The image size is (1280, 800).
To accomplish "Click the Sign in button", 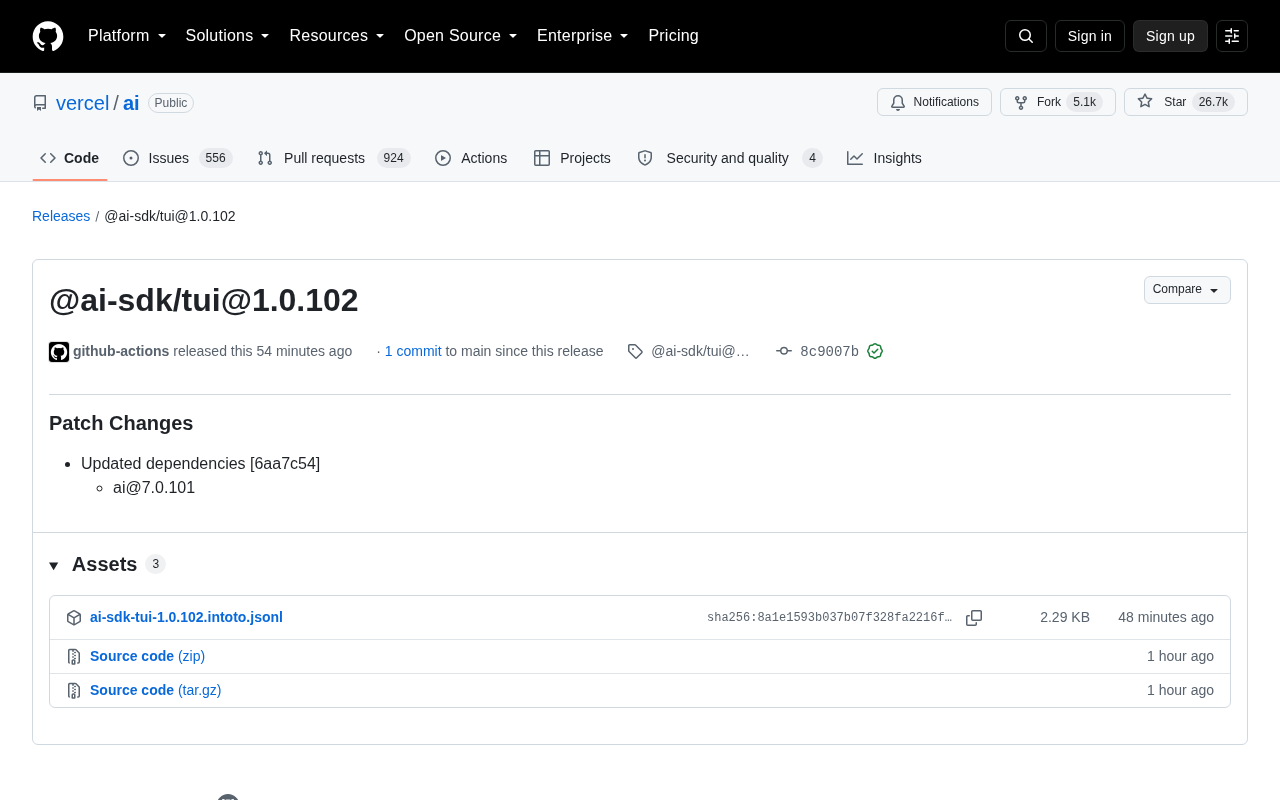I will [1090, 36].
